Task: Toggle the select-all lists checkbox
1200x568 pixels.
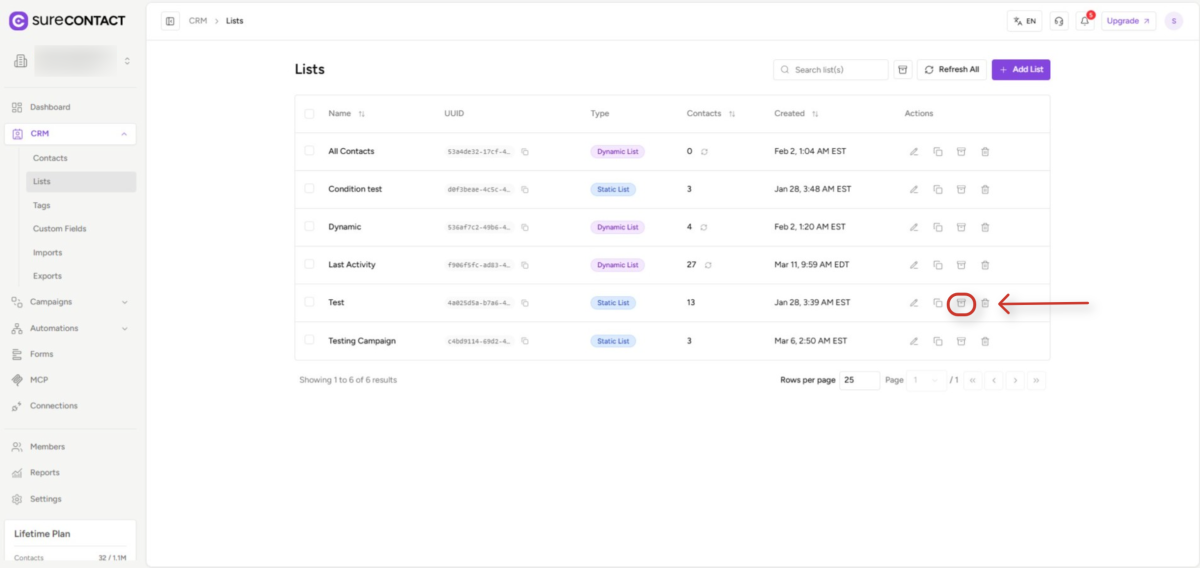Action: point(309,114)
